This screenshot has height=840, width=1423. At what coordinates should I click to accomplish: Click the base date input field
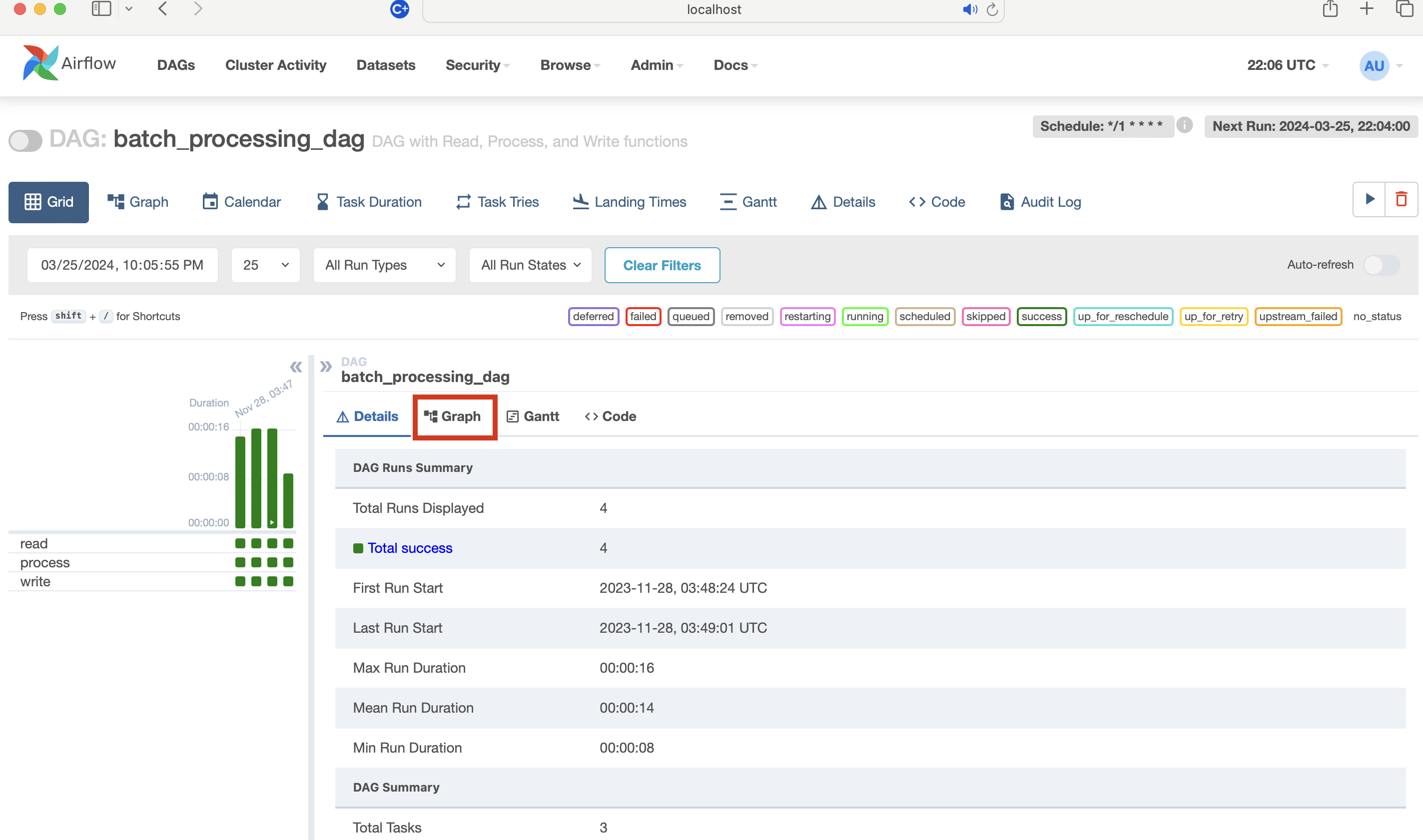[122, 265]
